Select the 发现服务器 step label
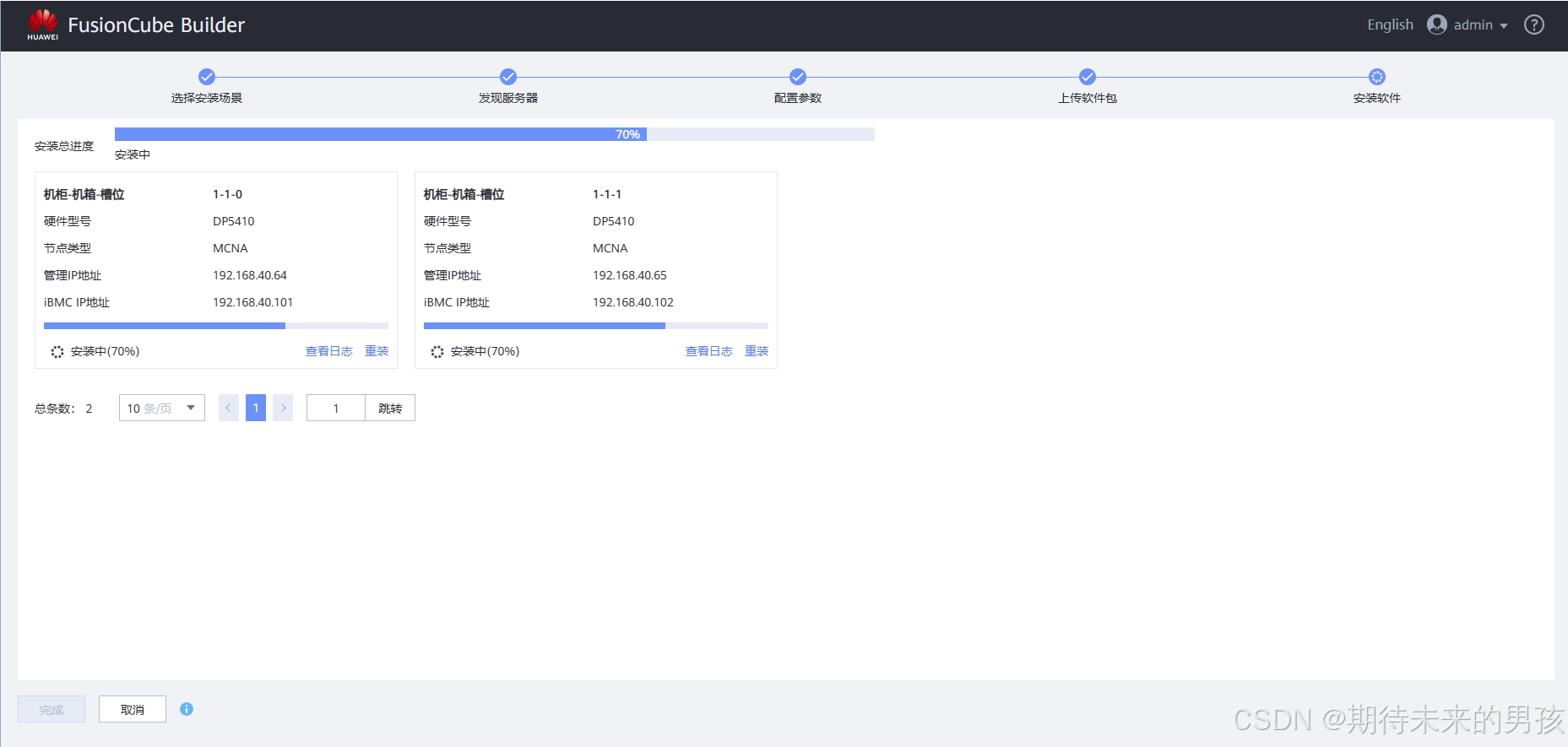This screenshot has width=1568, height=747. tap(508, 98)
